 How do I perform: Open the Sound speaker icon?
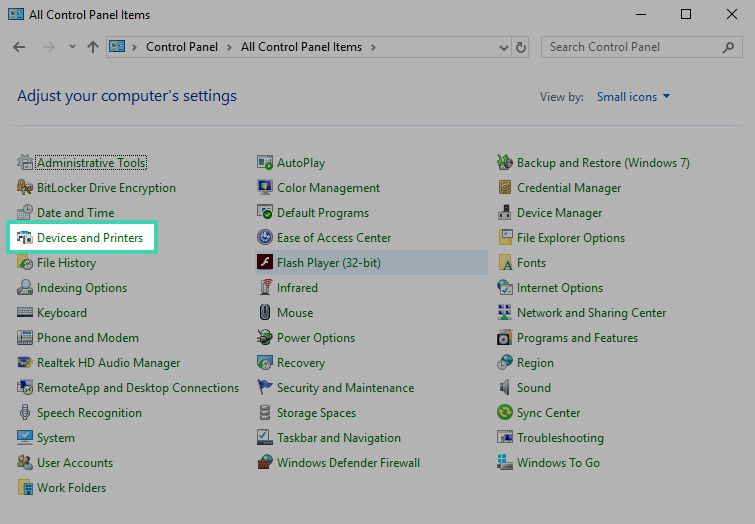click(505, 388)
